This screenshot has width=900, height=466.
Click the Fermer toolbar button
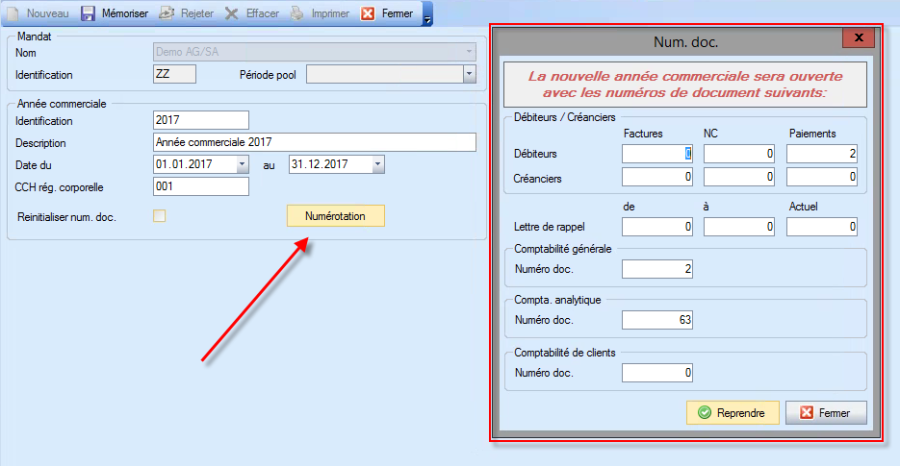point(387,13)
